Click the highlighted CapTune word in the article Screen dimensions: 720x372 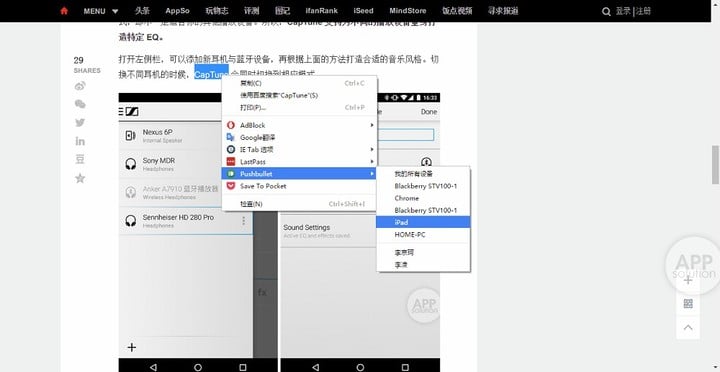(211, 73)
